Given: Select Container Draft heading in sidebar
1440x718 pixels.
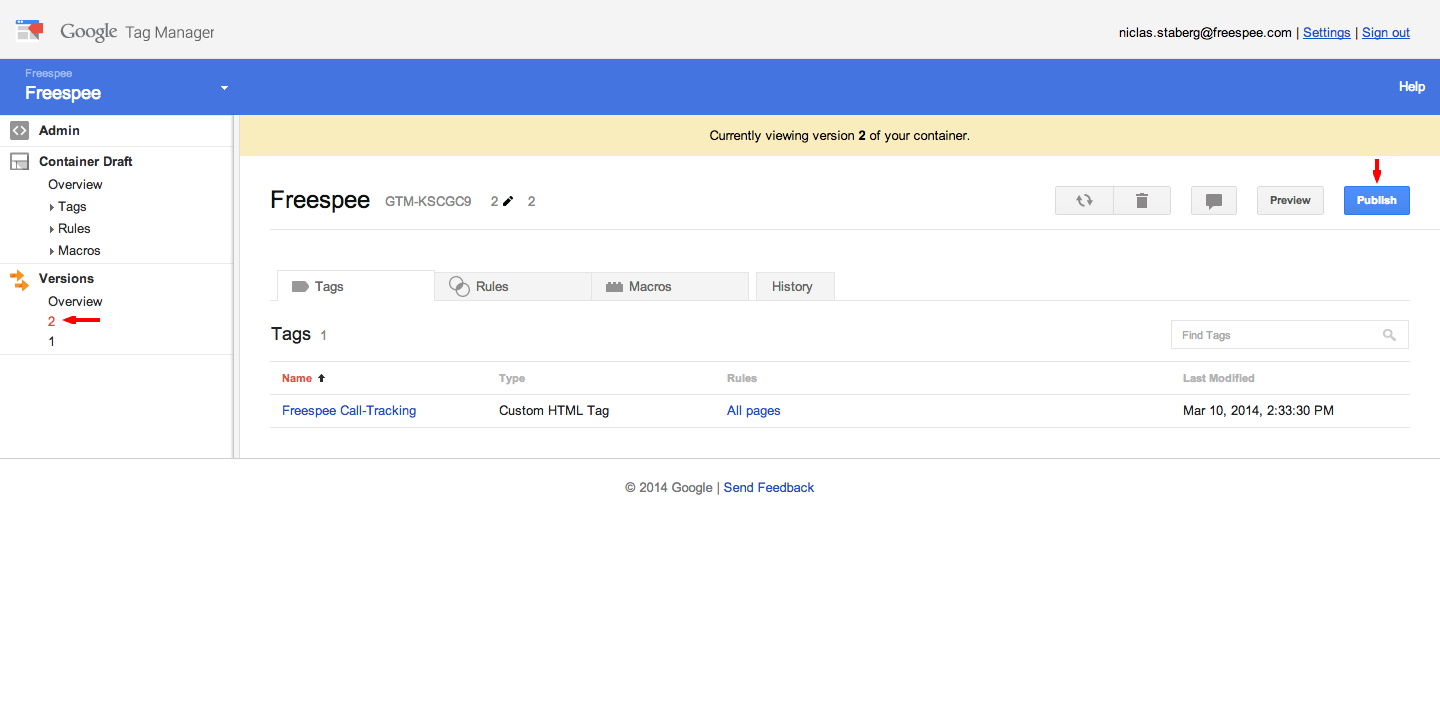Looking at the screenshot, I should (x=86, y=161).
